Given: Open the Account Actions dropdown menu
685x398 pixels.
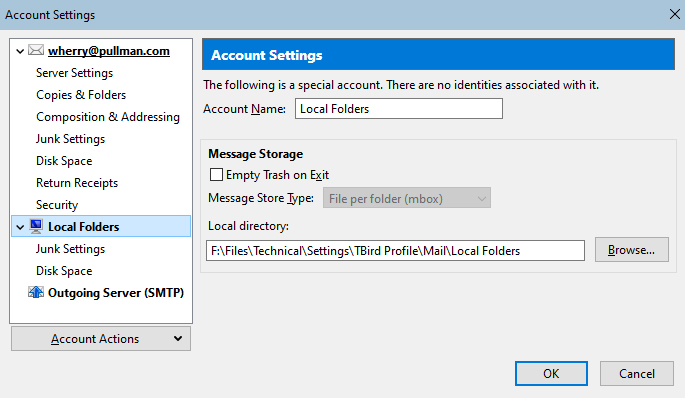Looking at the screenshot, I should pyautogui.click(x=101, y=339).
